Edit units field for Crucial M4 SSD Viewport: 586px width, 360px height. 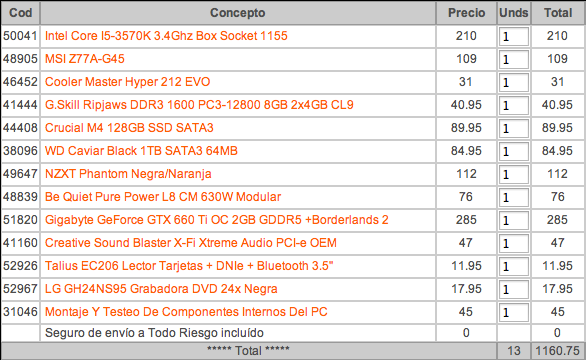(514, 129)
